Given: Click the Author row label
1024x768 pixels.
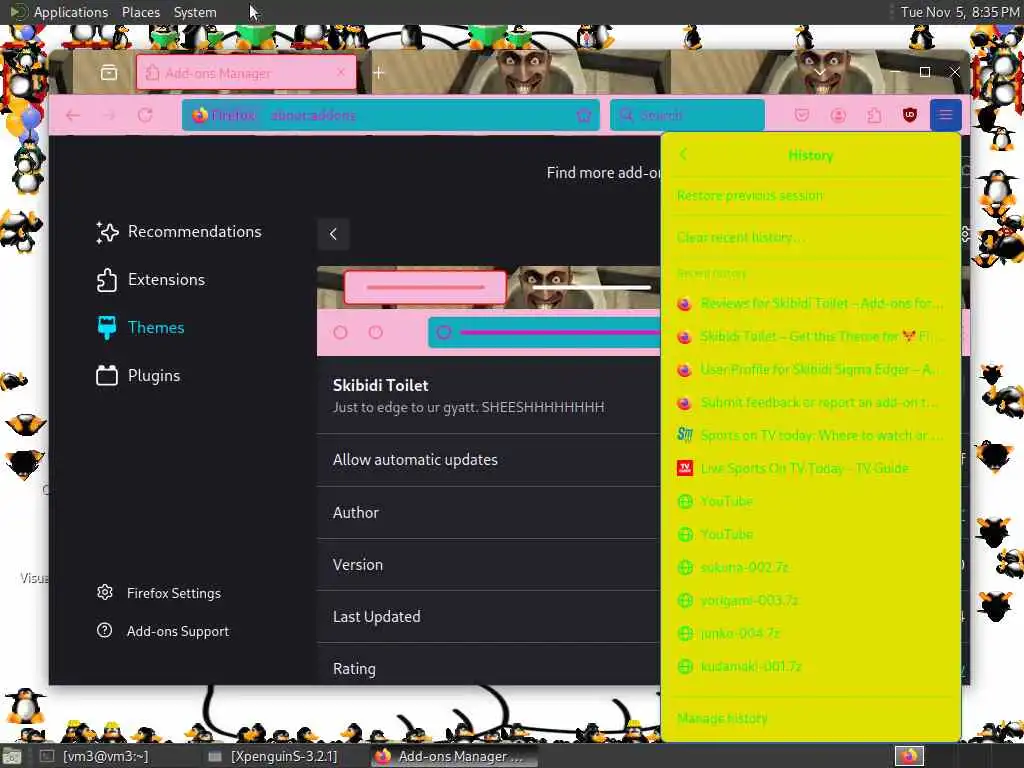Looking at the screenshot, I should [x=356, y=513].
